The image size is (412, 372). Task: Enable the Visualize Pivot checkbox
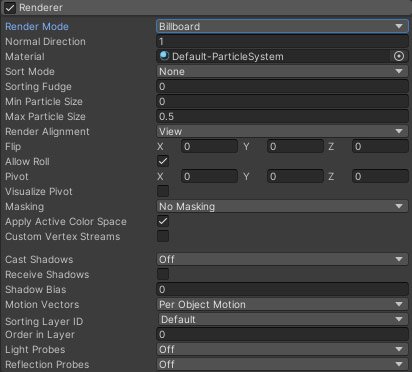point(163,191)
